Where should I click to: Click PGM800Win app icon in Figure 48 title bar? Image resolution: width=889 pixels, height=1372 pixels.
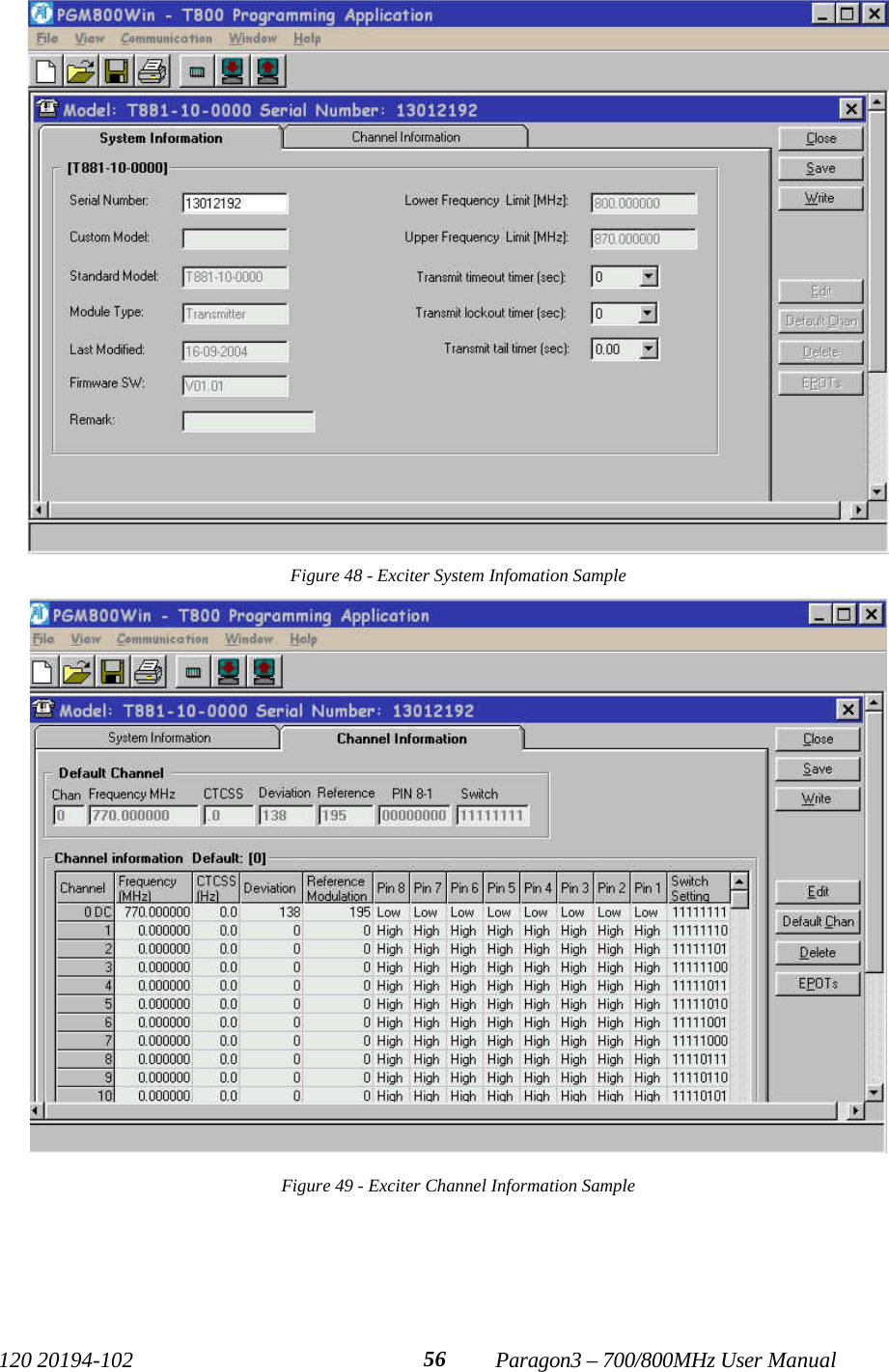click(x=41, y=14)
